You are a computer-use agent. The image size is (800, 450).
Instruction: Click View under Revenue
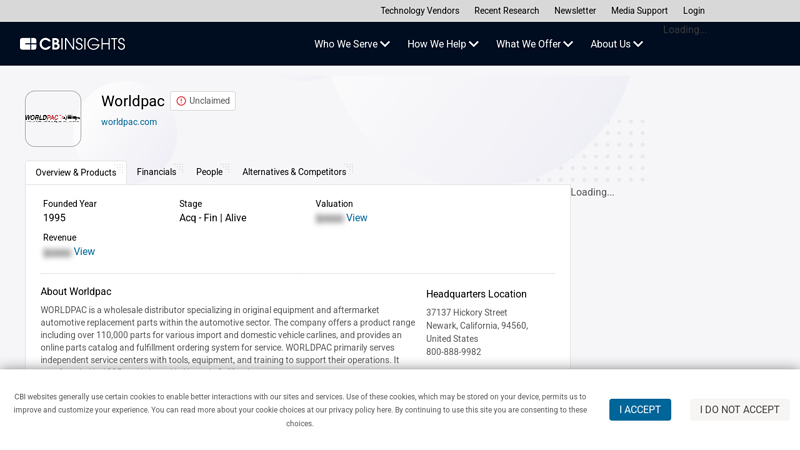84,252
